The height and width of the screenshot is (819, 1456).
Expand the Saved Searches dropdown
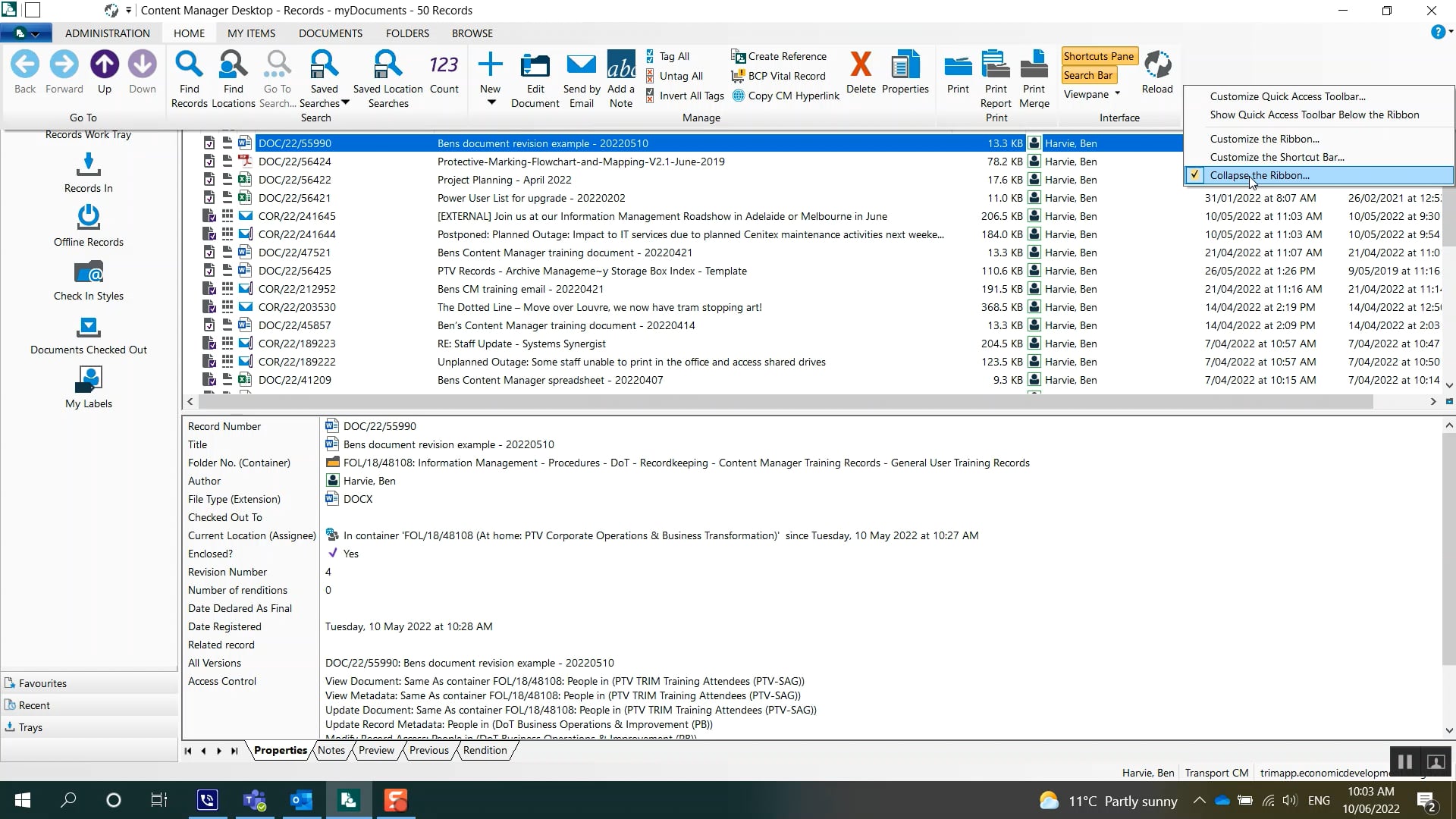coord(345,101)
